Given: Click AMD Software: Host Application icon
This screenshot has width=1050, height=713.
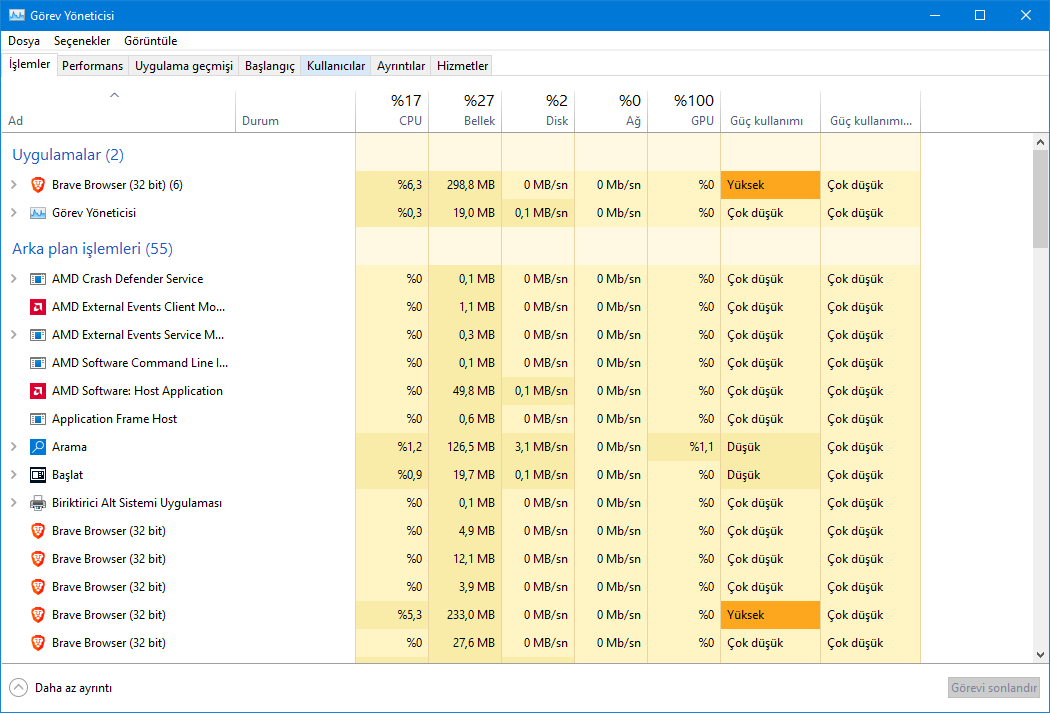Looking at the screenshot, I should [x=38, y=391].
